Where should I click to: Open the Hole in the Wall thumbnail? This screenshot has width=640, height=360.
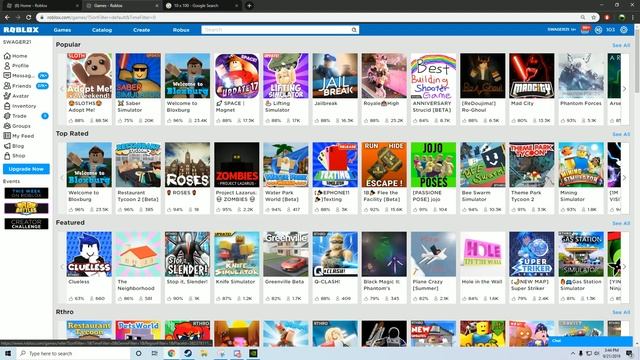482,254
